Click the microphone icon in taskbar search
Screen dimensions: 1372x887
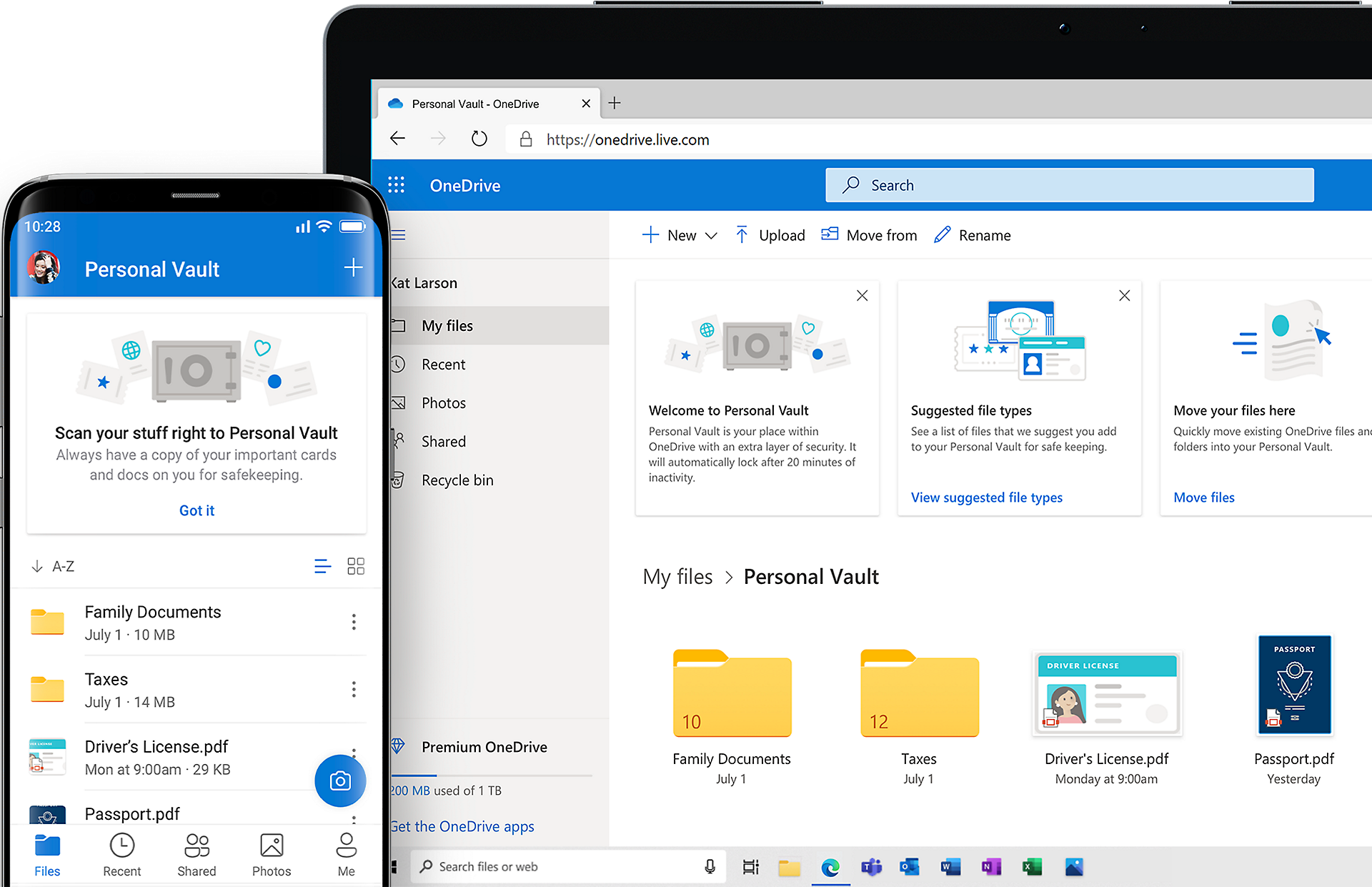click(x=710, y=867)
